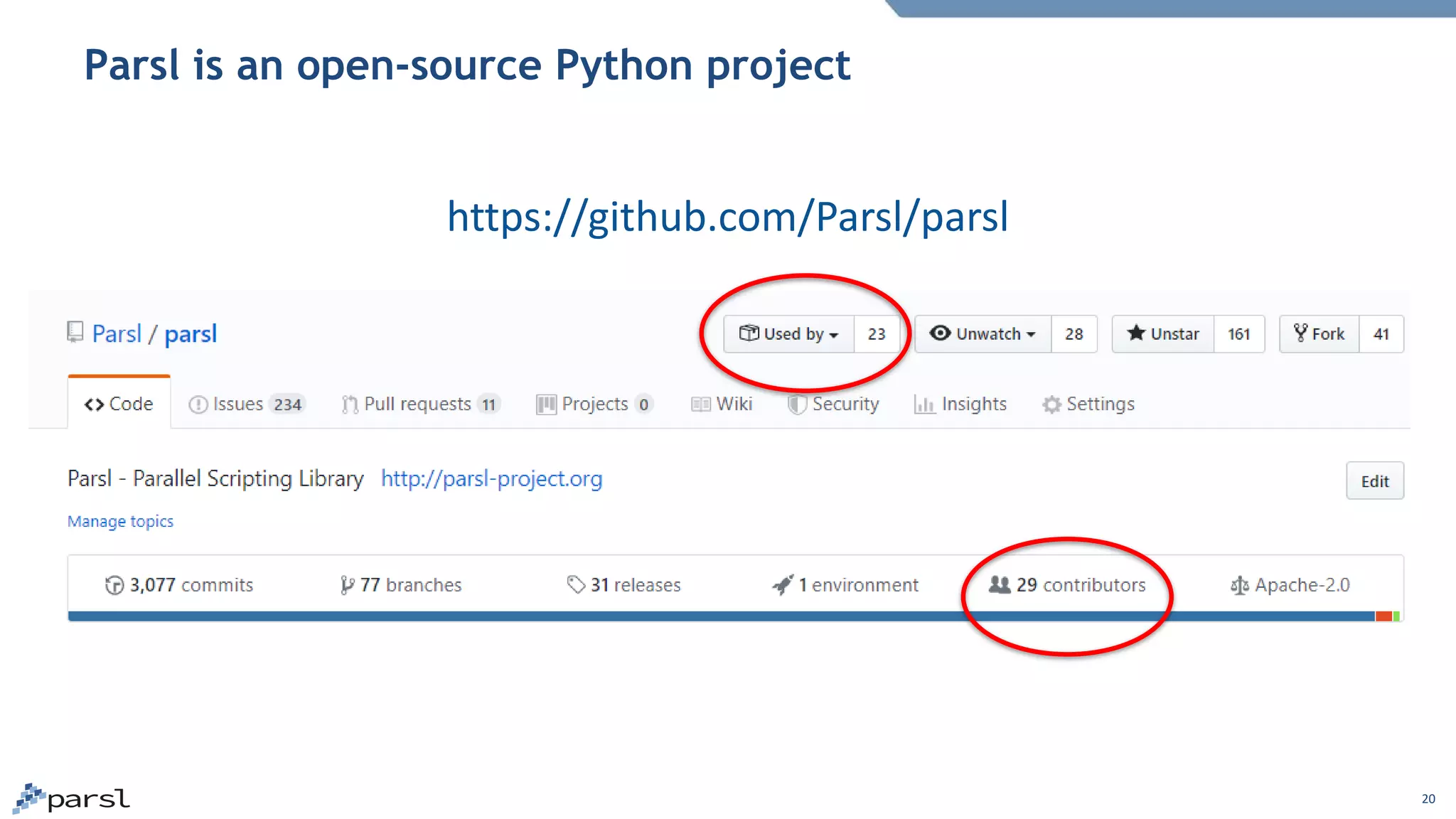The width and height of the screenshot is (1456, 819).
Task: Open the Wiki tab
Action: (x=722, y=404)
